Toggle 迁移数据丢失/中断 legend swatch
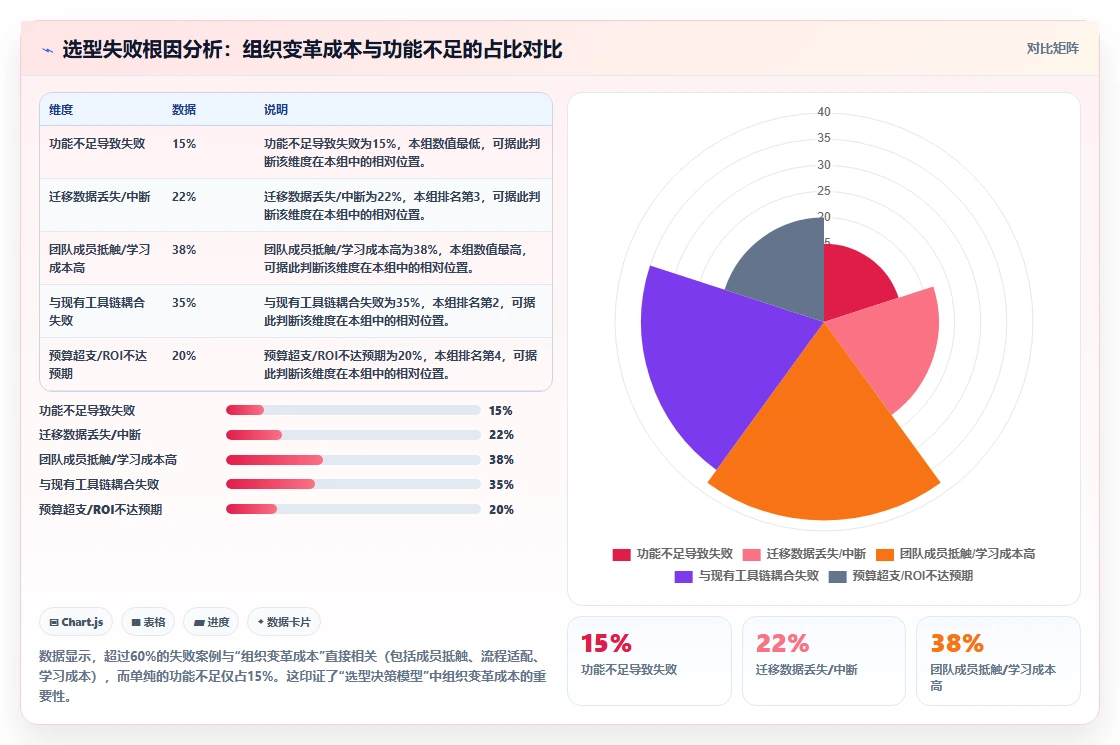Screen dimensions: 1120x745 [751, 554]
